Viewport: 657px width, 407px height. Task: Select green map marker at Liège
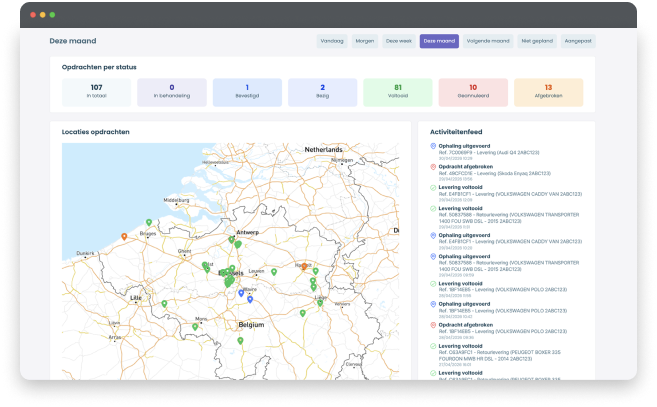(x=320, y=303)
